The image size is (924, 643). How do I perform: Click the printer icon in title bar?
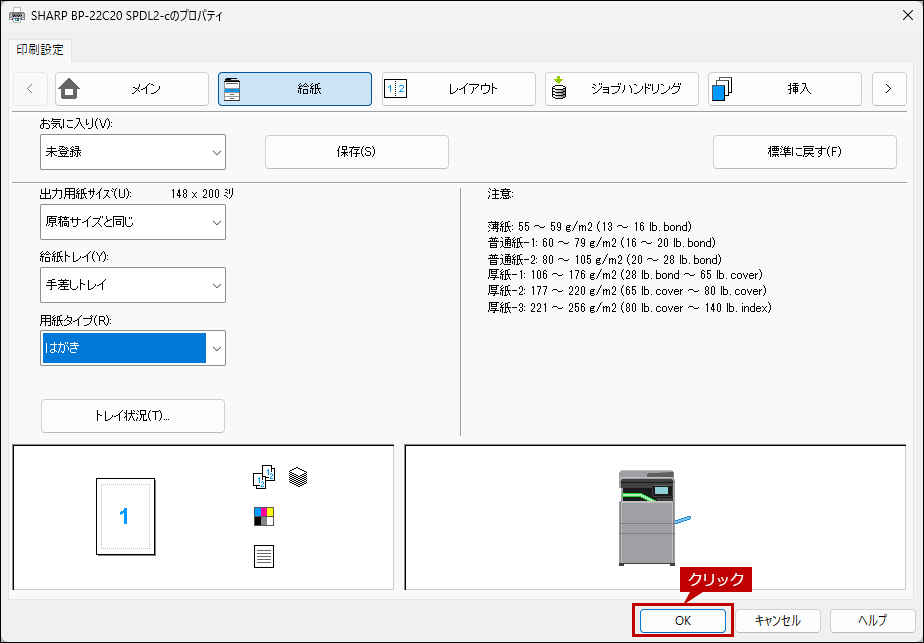click(x=17, y=16)
